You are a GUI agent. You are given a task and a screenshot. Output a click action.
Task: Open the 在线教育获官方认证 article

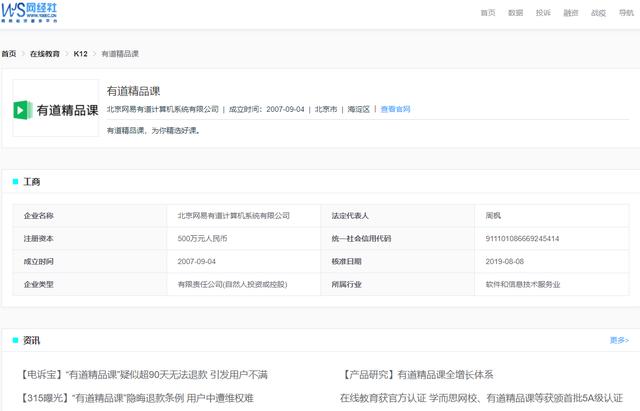click(x=481, y=397)
